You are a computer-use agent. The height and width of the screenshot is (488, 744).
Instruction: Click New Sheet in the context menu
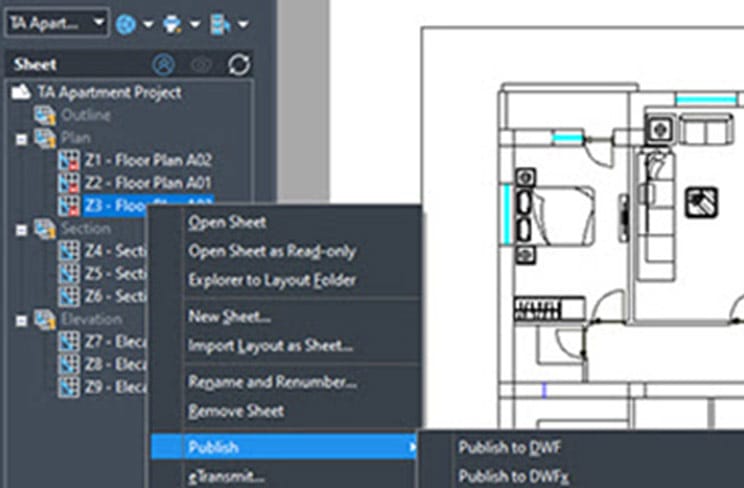click(229, 317)
